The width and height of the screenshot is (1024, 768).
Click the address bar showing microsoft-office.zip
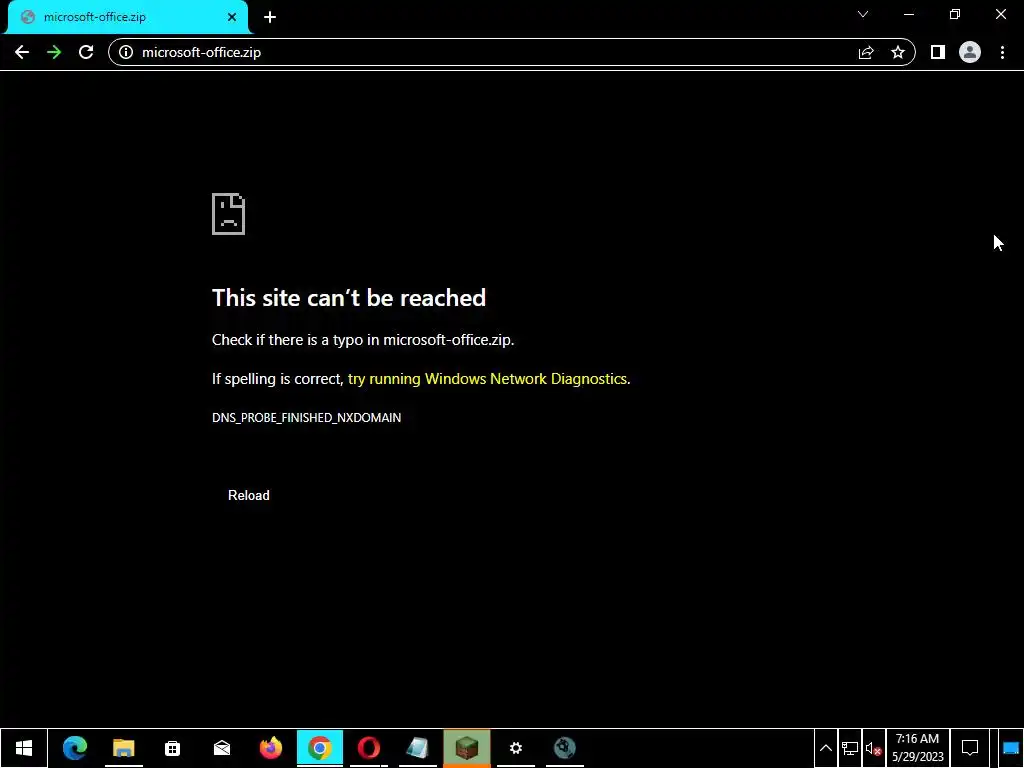click(x=511, y=52)
